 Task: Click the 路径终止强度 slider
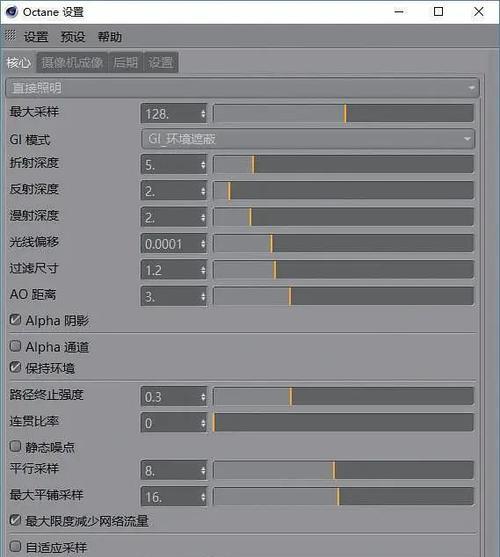(x=343, y=396)
